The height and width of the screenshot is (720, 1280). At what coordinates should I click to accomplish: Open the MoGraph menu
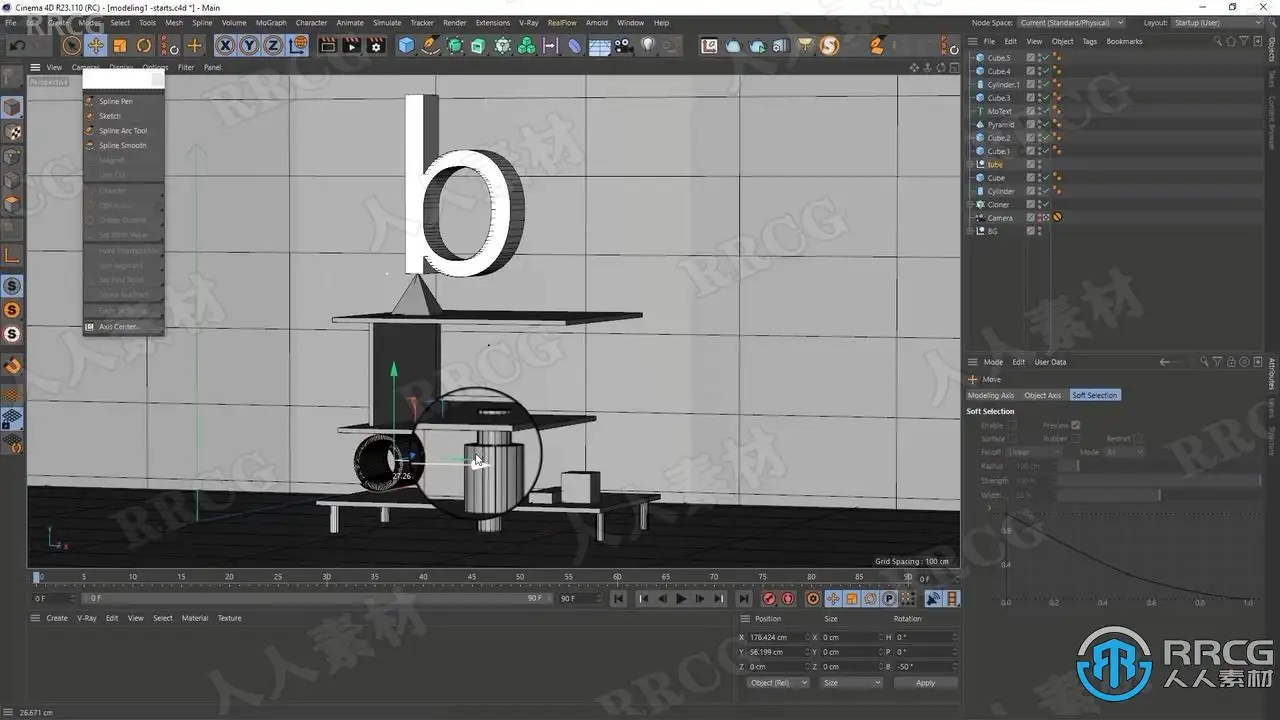click(271, 22)
